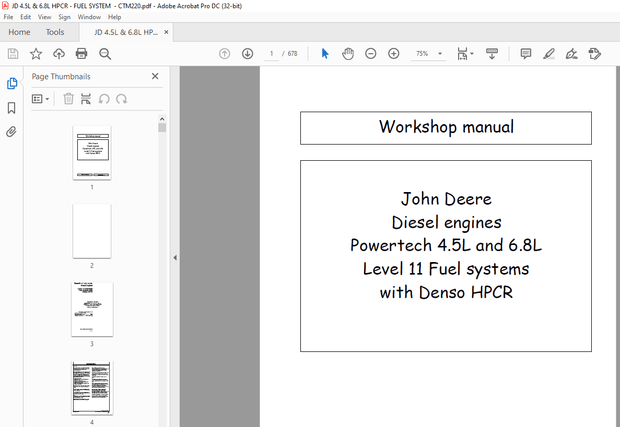The width and height of the screenshot is (620, 427).
Task: Click 'Powertech 4.5L and 6.8L' text
Action: point(446,245)
